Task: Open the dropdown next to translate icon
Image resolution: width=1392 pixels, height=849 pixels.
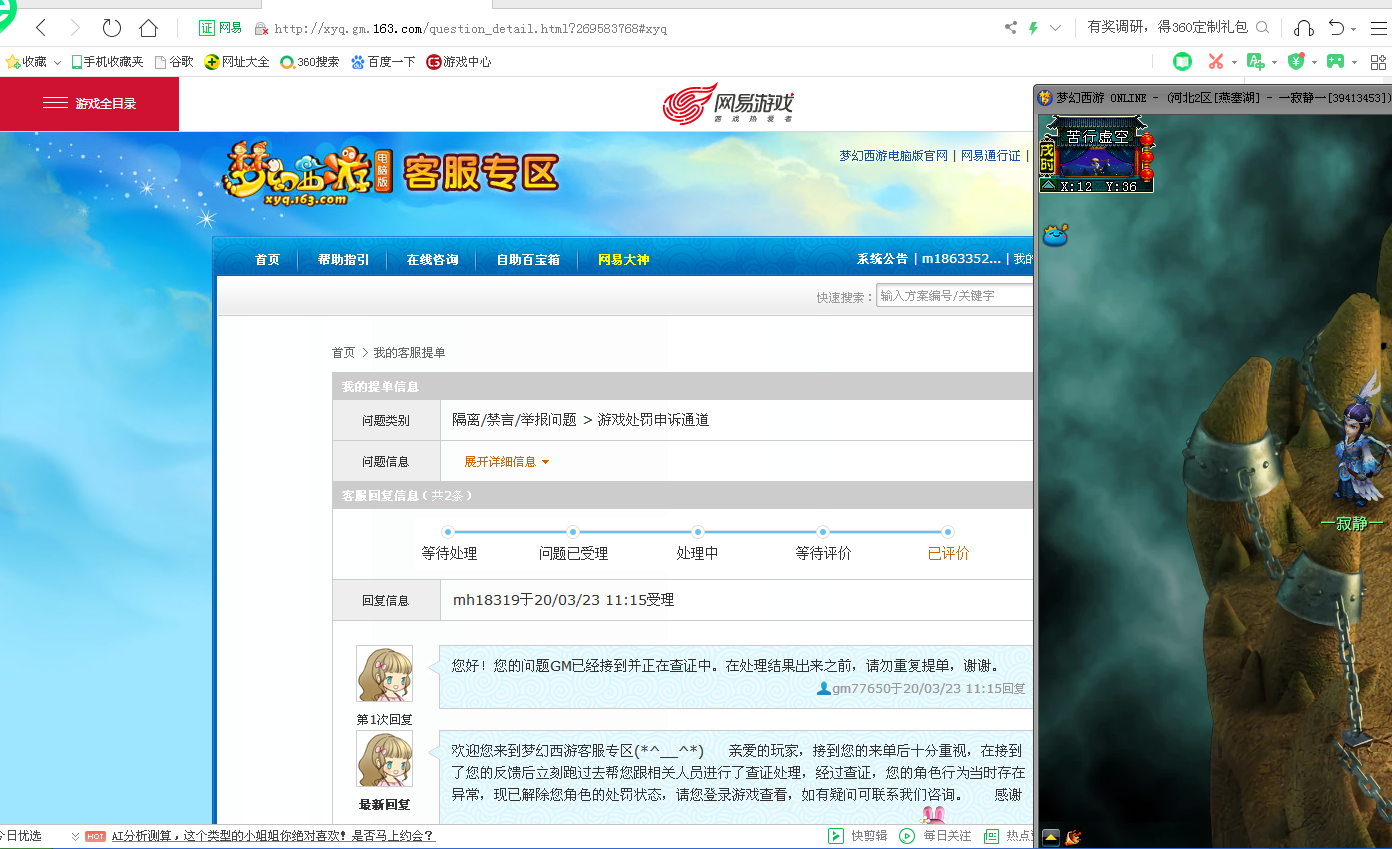Action: click(1274, 63)
